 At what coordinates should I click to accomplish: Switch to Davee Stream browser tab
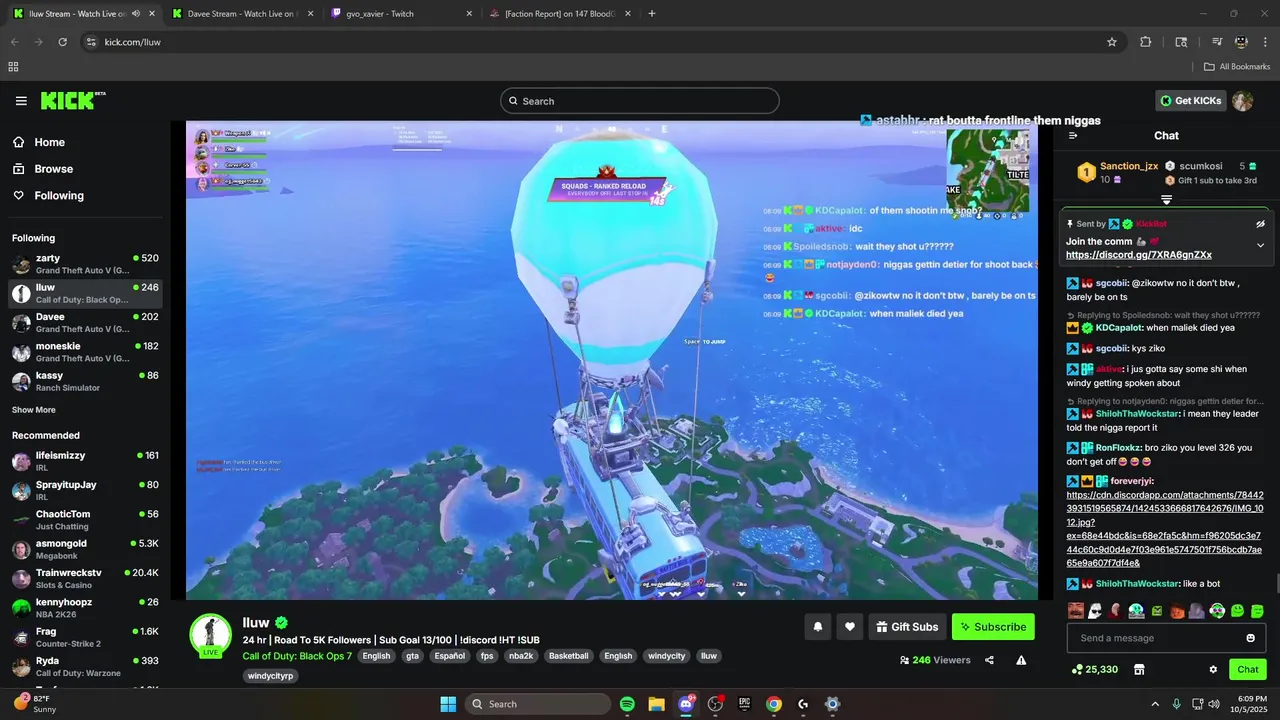click(x=243, y=14)
